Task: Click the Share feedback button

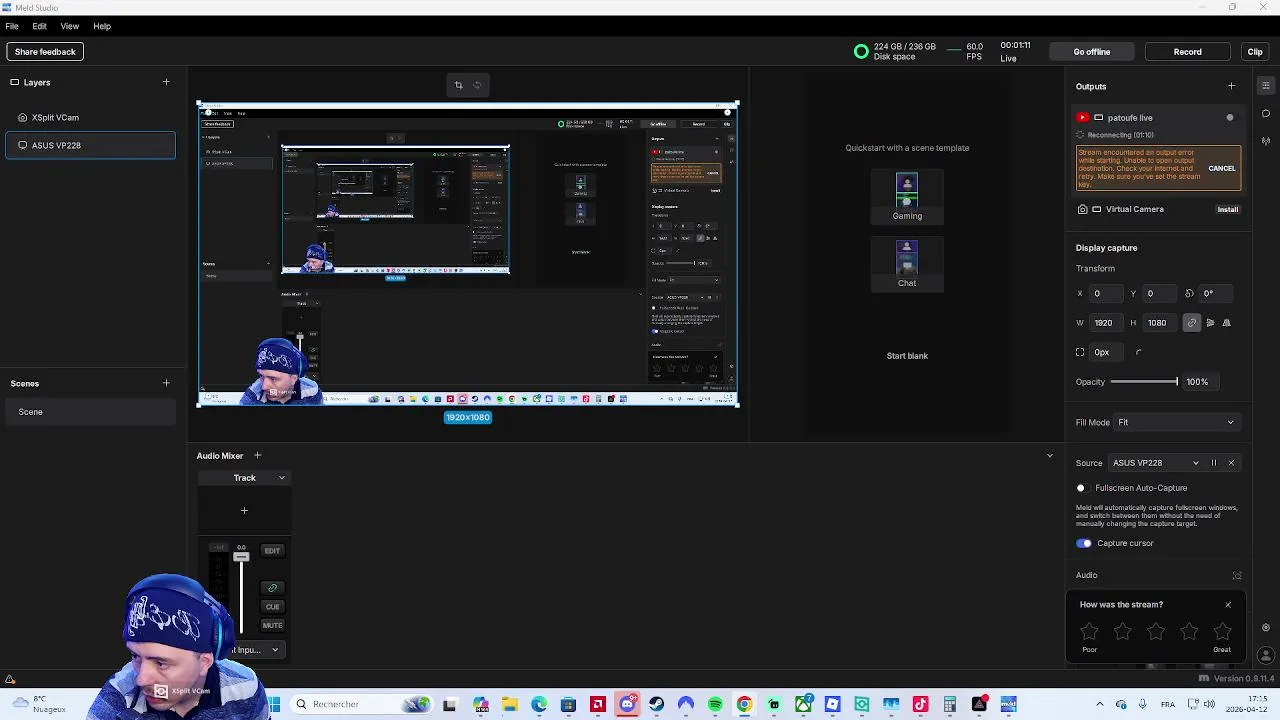Action: click(x=45, y=52)
